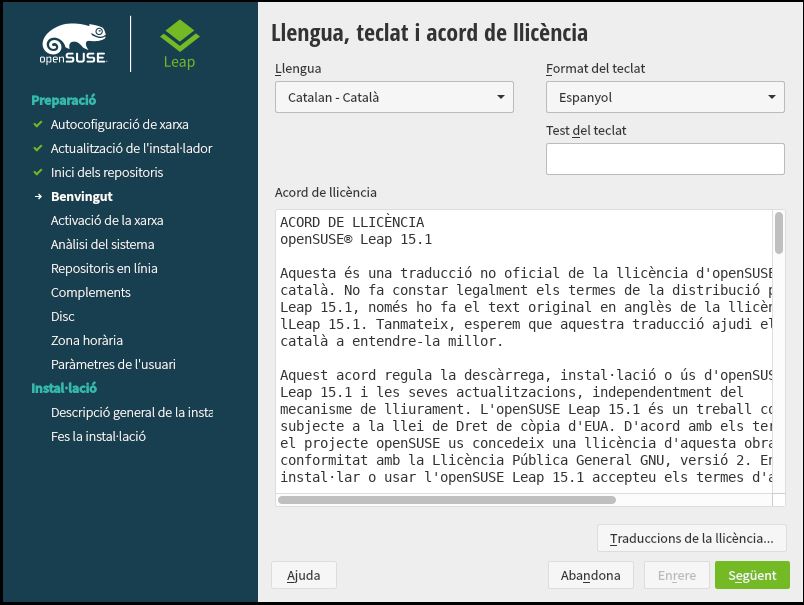Click the arrow icon beside Benvingut
The image size is (804, 605).
(38, 197)
